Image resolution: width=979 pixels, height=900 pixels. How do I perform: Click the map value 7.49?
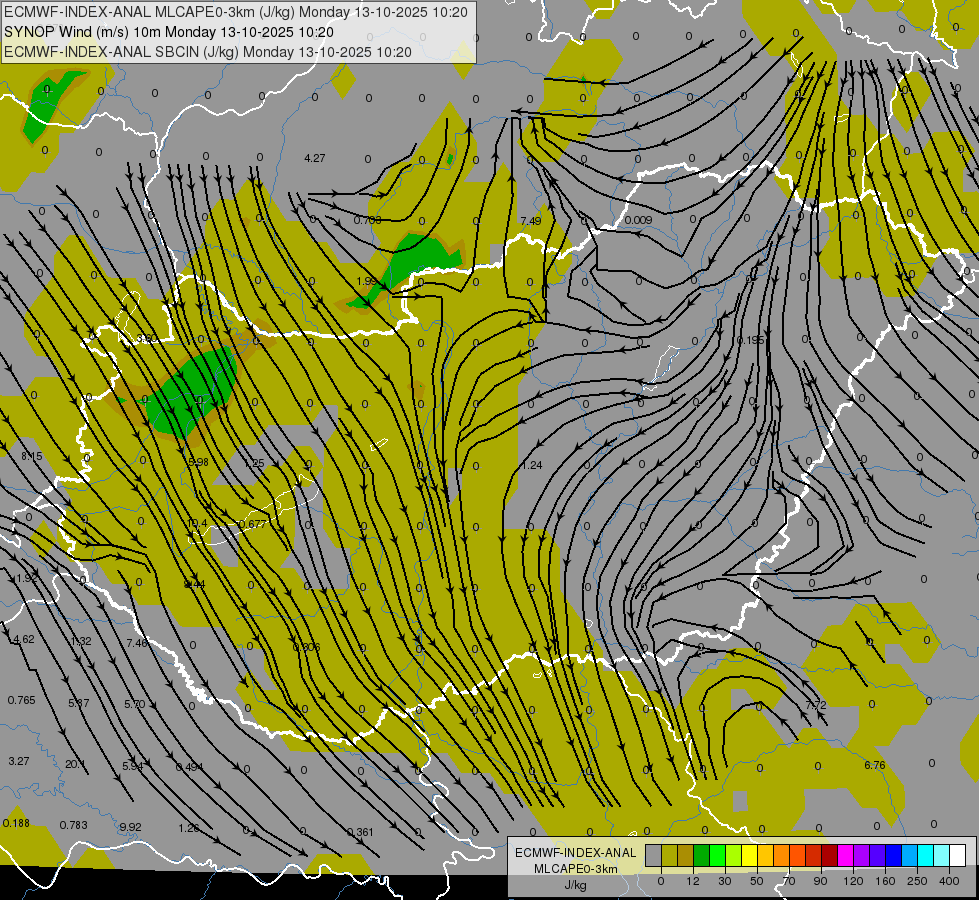(x=531, y=220)
